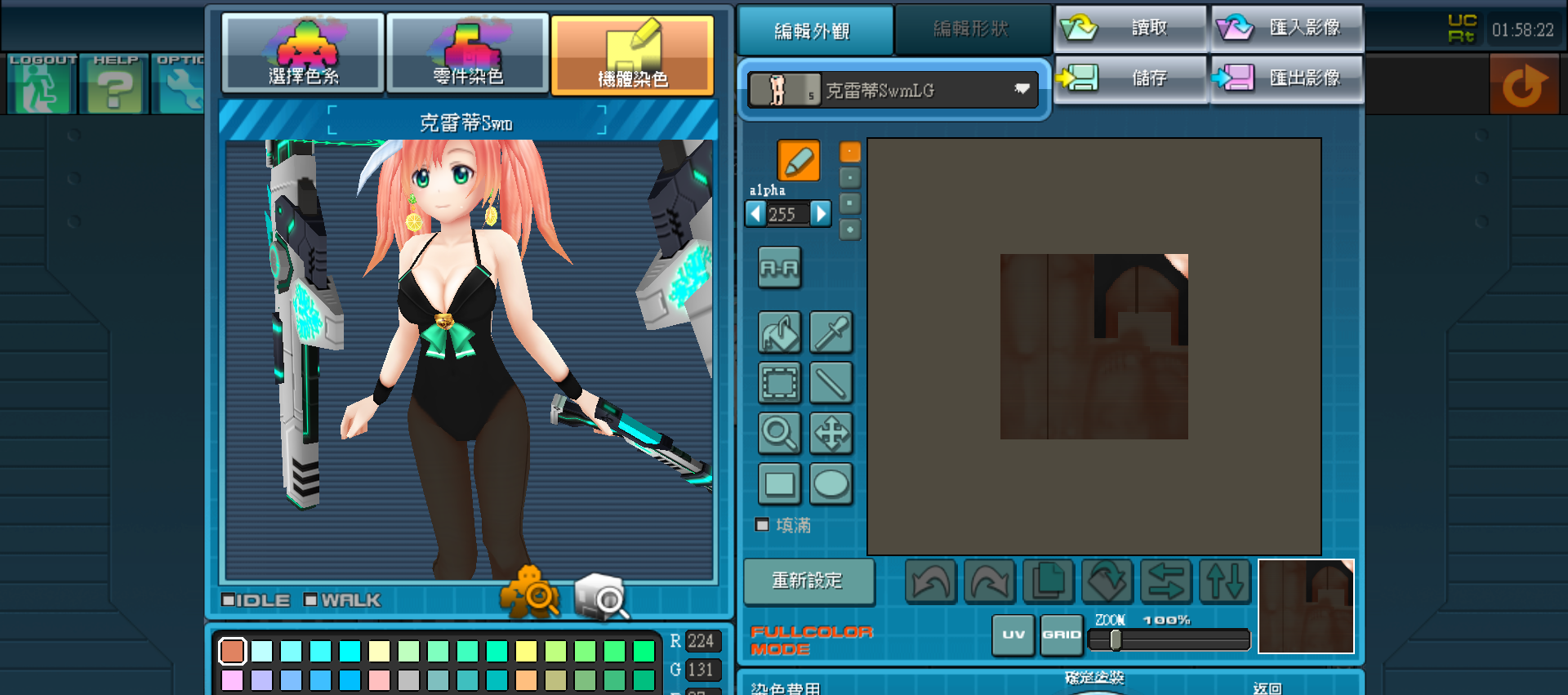The width and height of the screenshot is (1568, 695).
Task: Increase alpha value with right arrow
Action: [x=821, y=214]
